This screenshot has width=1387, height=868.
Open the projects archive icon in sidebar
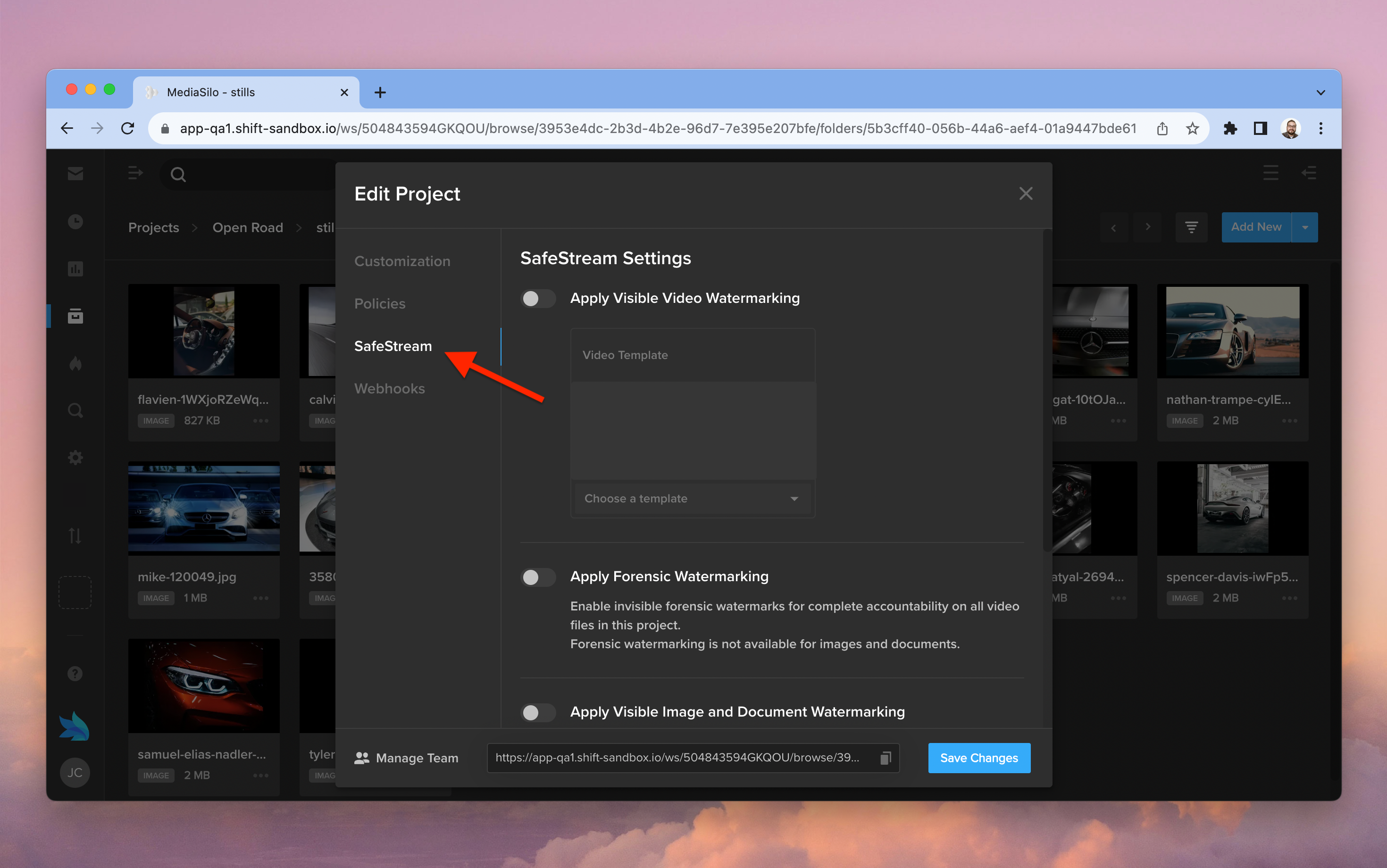pos(75,316)
